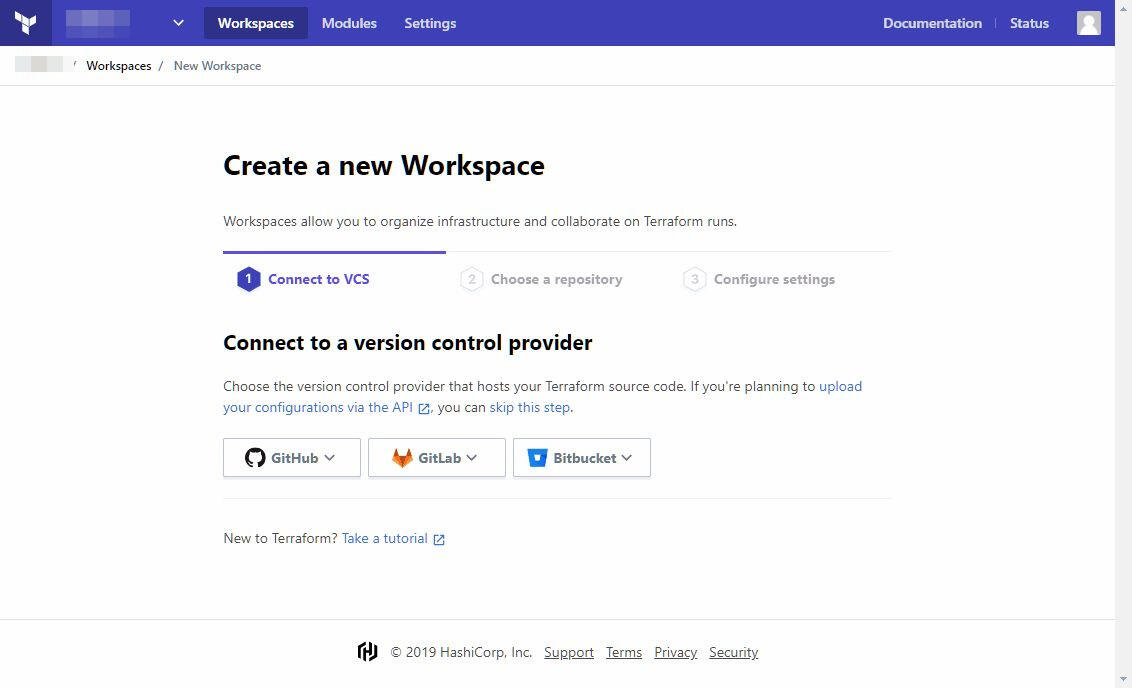Open the Take a tutorial link
This screenshot has height=688, width=1132.
click(384, 539)
